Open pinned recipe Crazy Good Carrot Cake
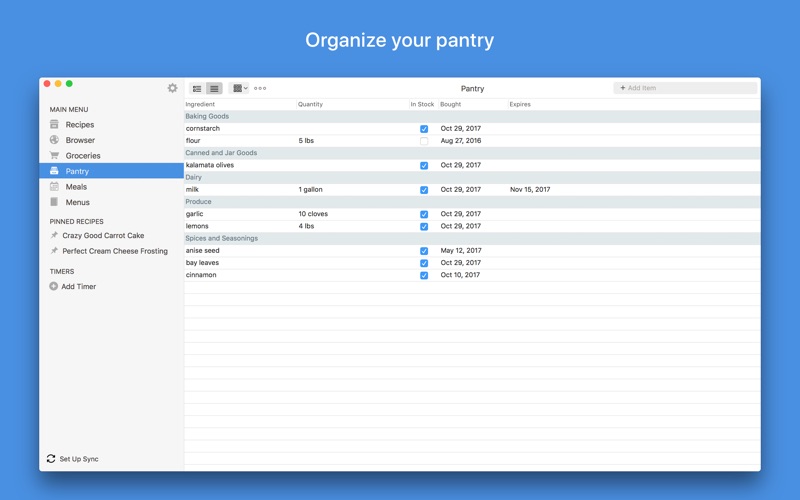Image resolution: width=800 pixels, height=500 pixels. pyautogui.click(x=103, y=236)
